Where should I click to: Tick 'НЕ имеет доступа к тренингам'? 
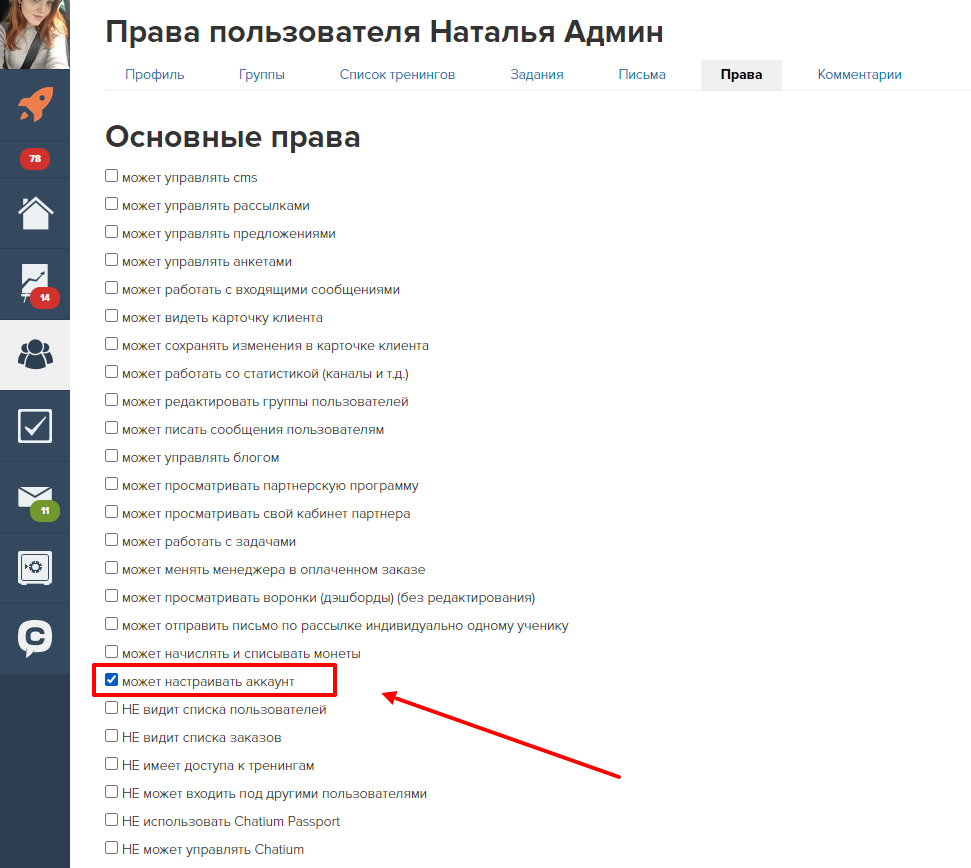point(111,764)
